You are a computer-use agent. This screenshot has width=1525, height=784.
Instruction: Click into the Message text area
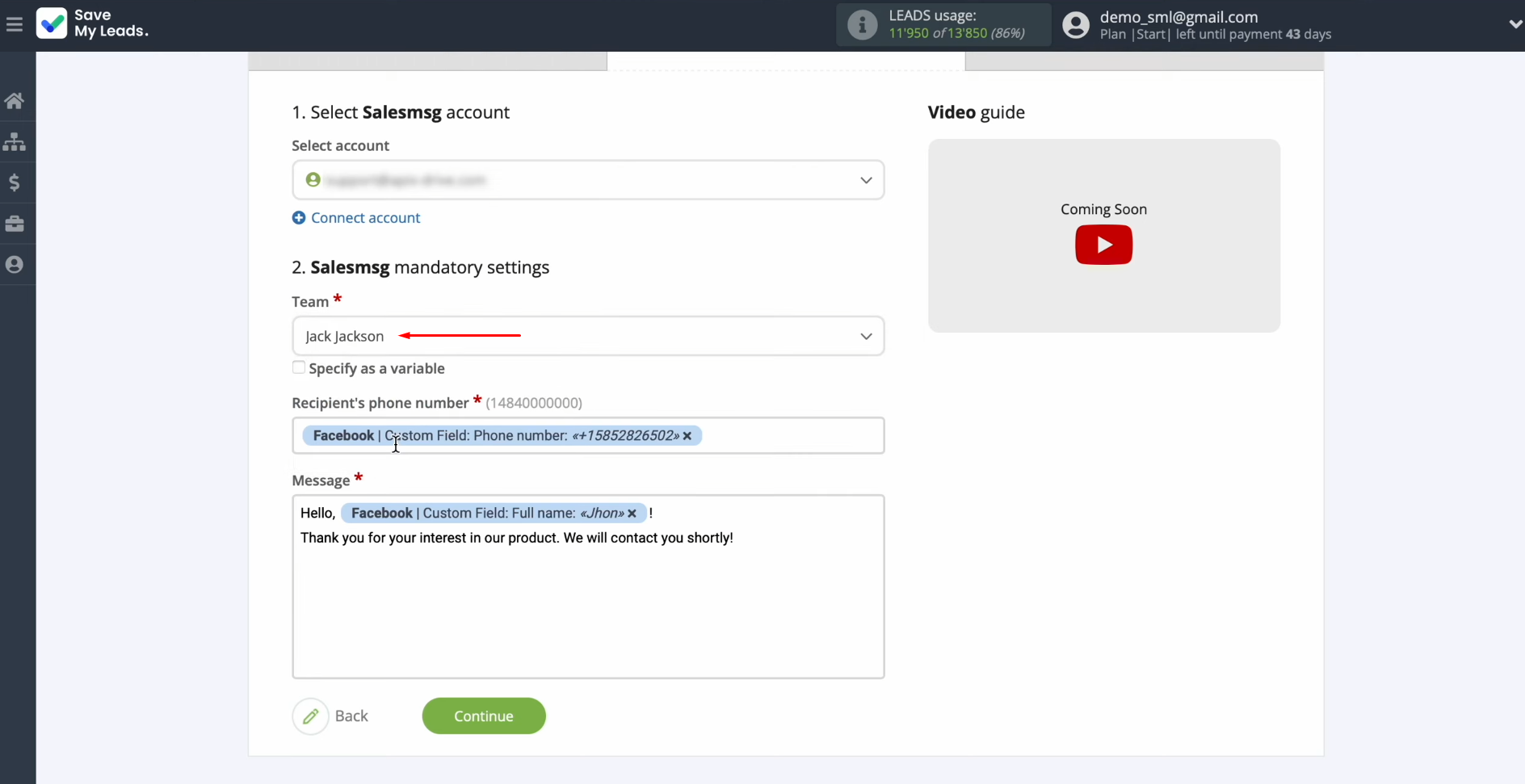588,587
